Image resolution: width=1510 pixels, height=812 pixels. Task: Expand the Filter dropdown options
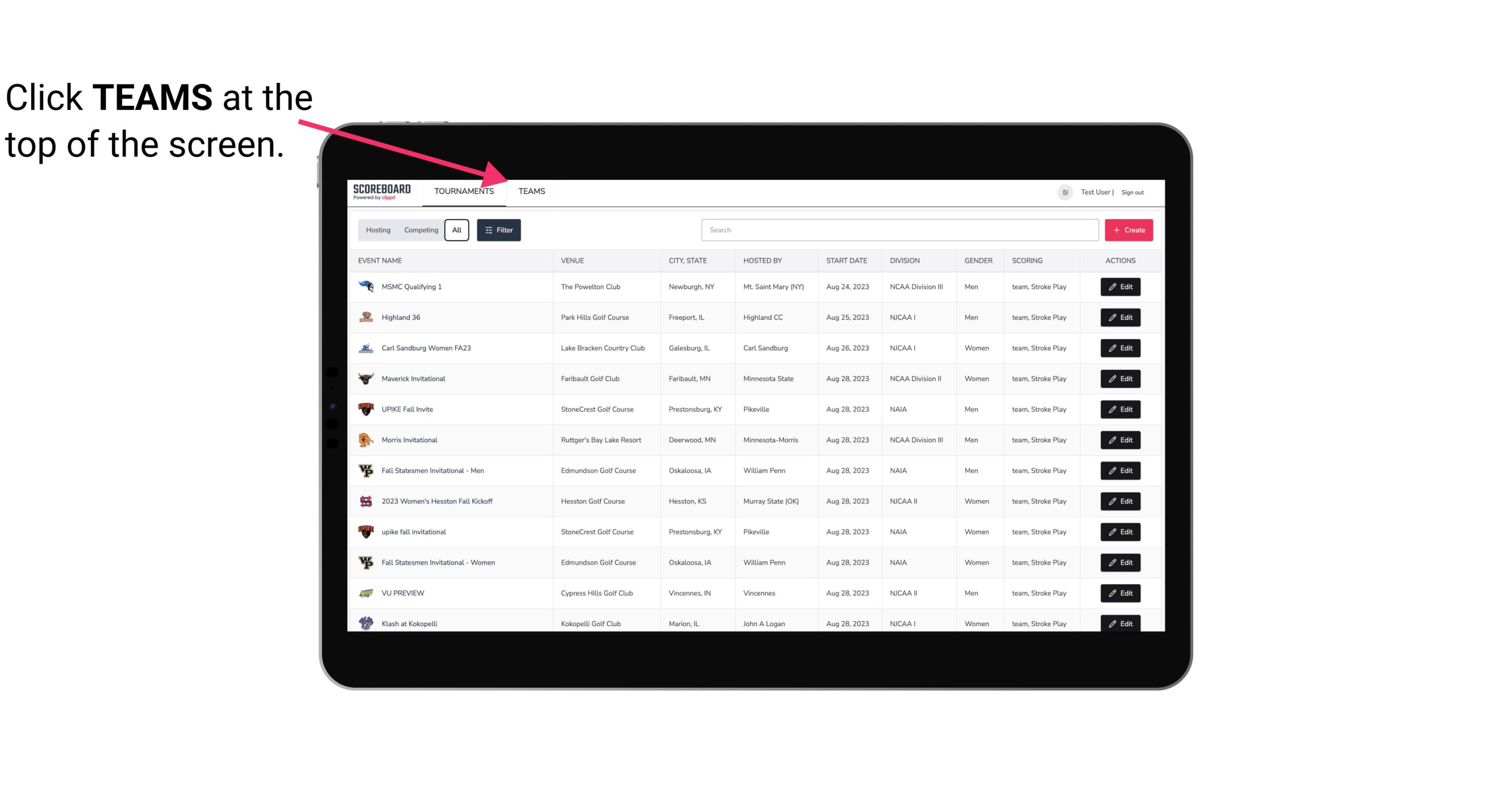point(498,230)
